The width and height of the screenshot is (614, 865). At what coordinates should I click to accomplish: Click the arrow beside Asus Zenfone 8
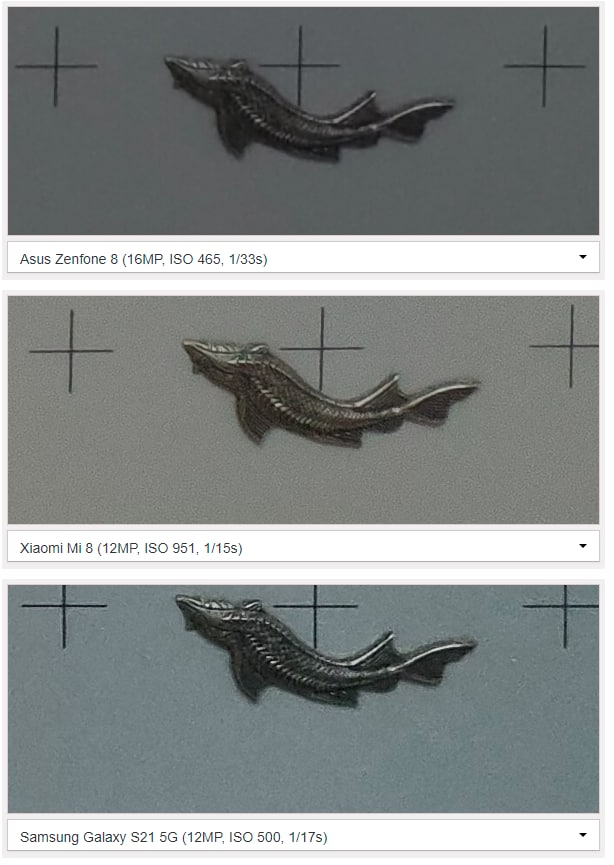click(583, 257)
